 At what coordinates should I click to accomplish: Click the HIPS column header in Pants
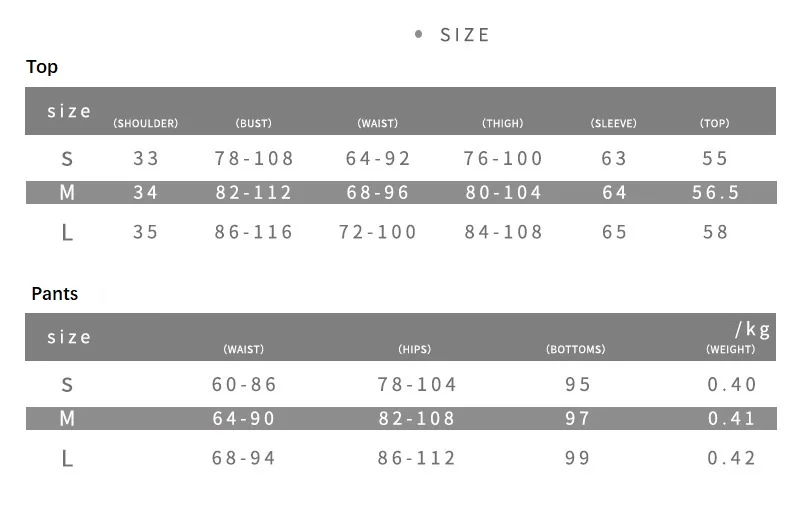(x=414, y=349)
